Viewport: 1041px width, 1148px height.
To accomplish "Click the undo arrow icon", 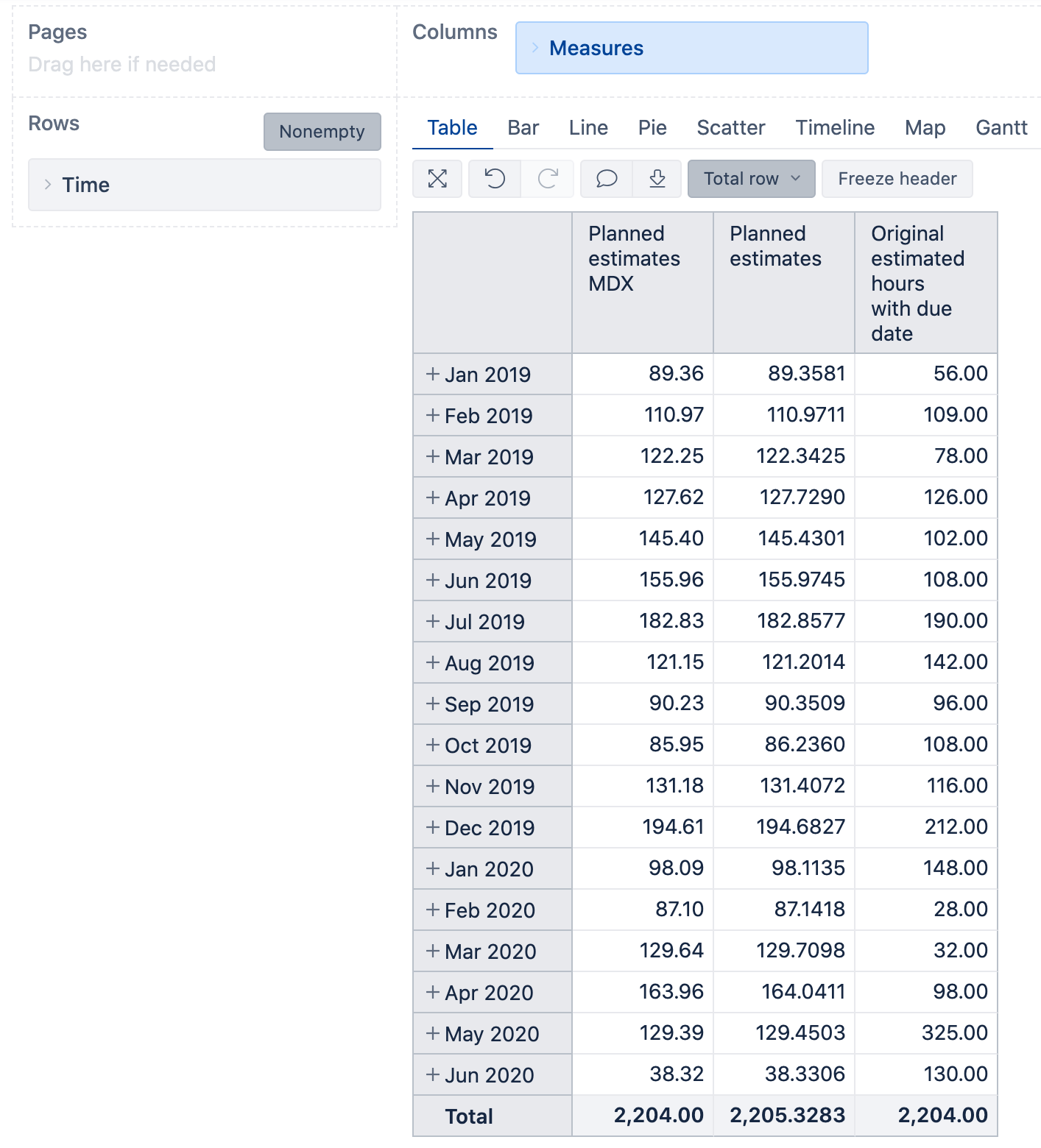I will click(x=495, y=179).
